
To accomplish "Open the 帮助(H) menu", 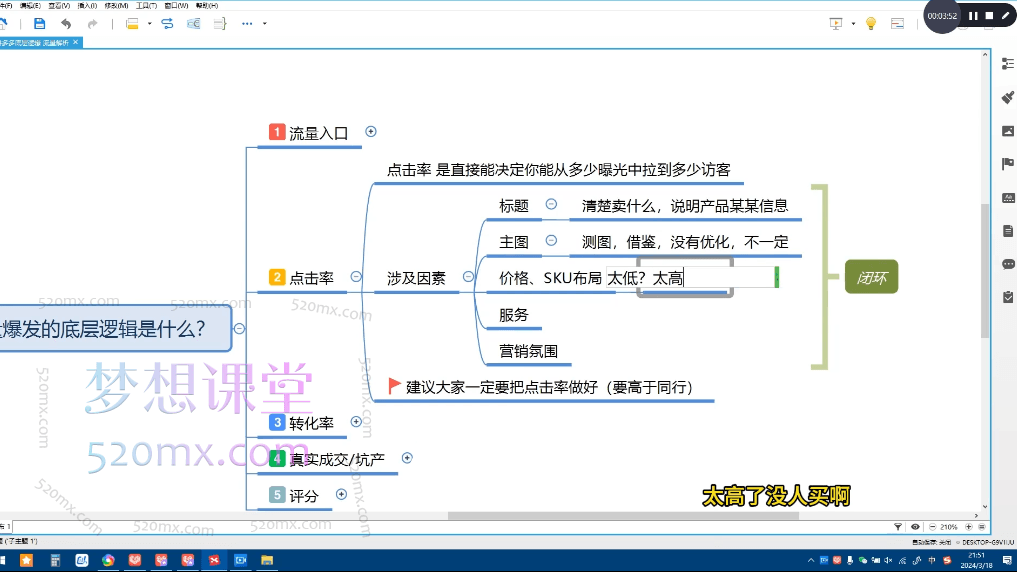I will 207,5.
